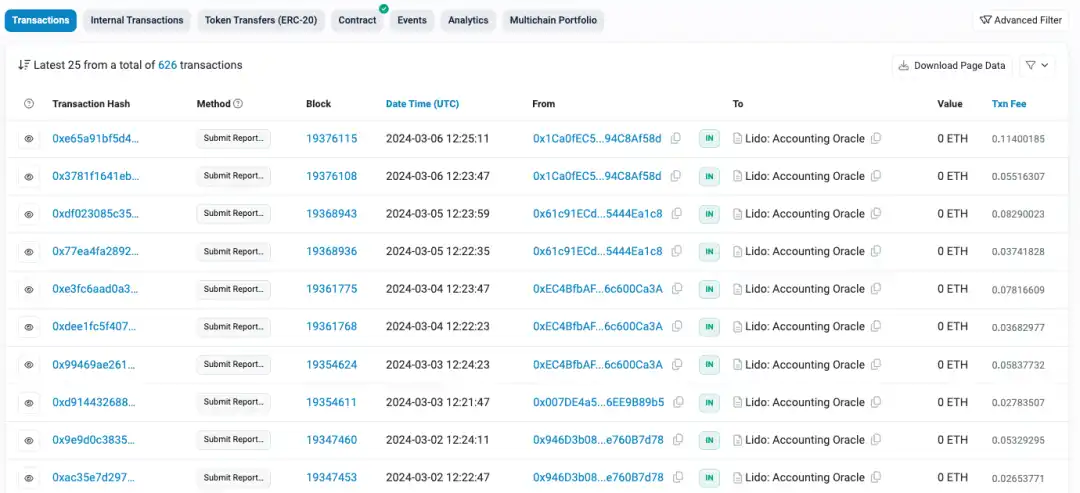Switch to the Internal Transactions tab
Image resolution: width=1080 pixels, height=493 pixels.
137,20
